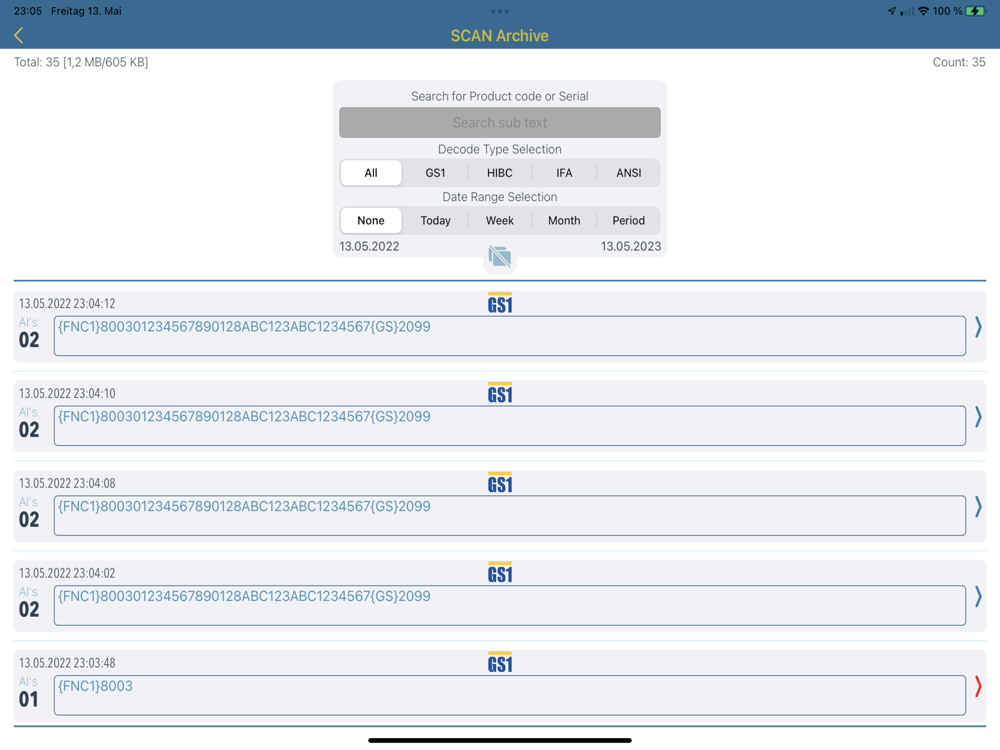This screenshot has height=750, width=1000.
Task: Click start date 13.05.2022
Action: (369, 246)
